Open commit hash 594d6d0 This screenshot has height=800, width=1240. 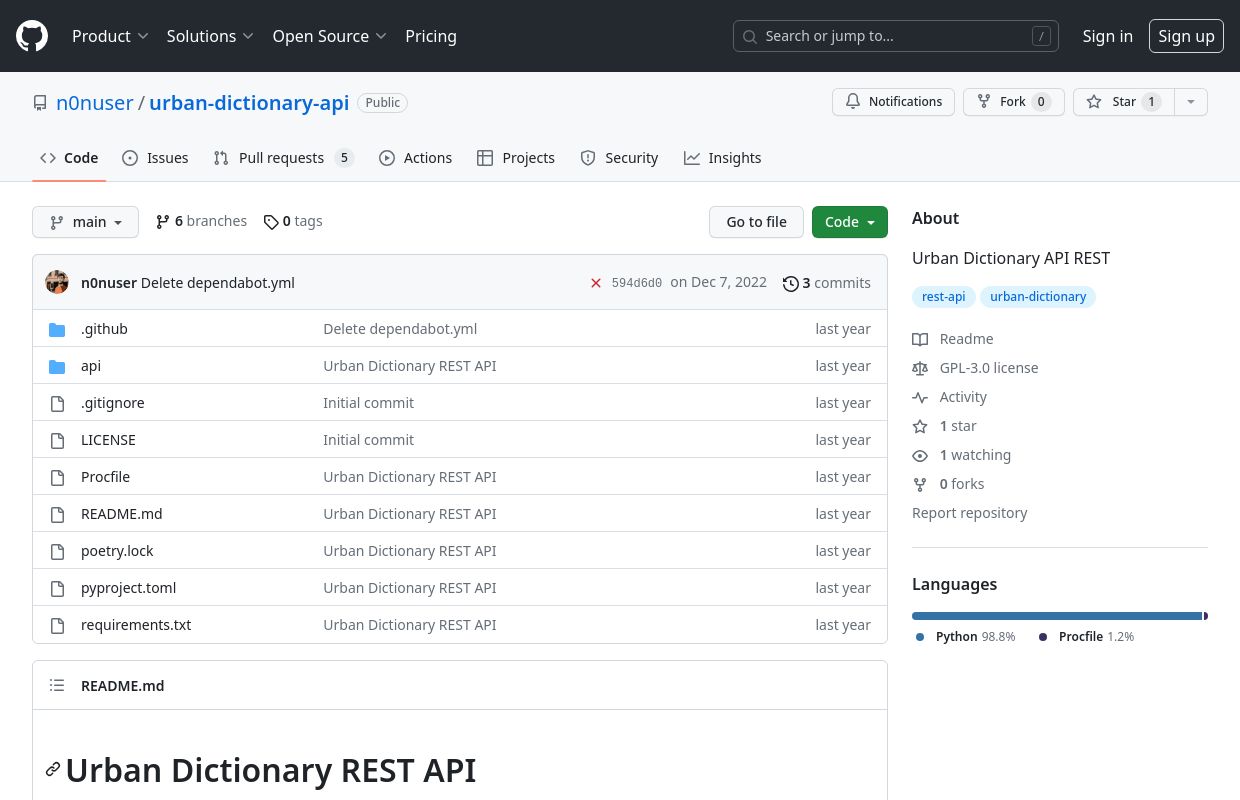(x=637, y=283)
